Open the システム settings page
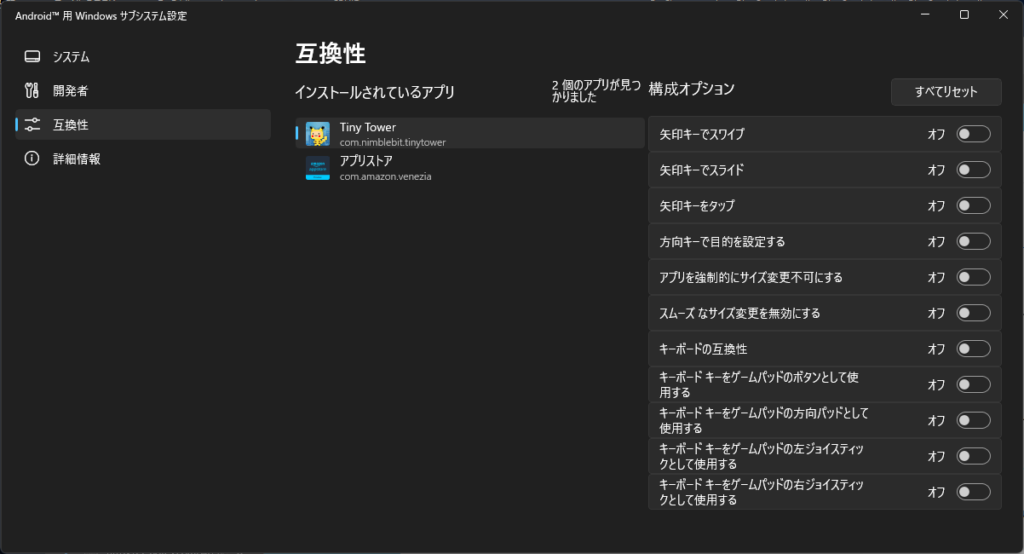Screen dimensions: 1024x554 coord(143,57)
